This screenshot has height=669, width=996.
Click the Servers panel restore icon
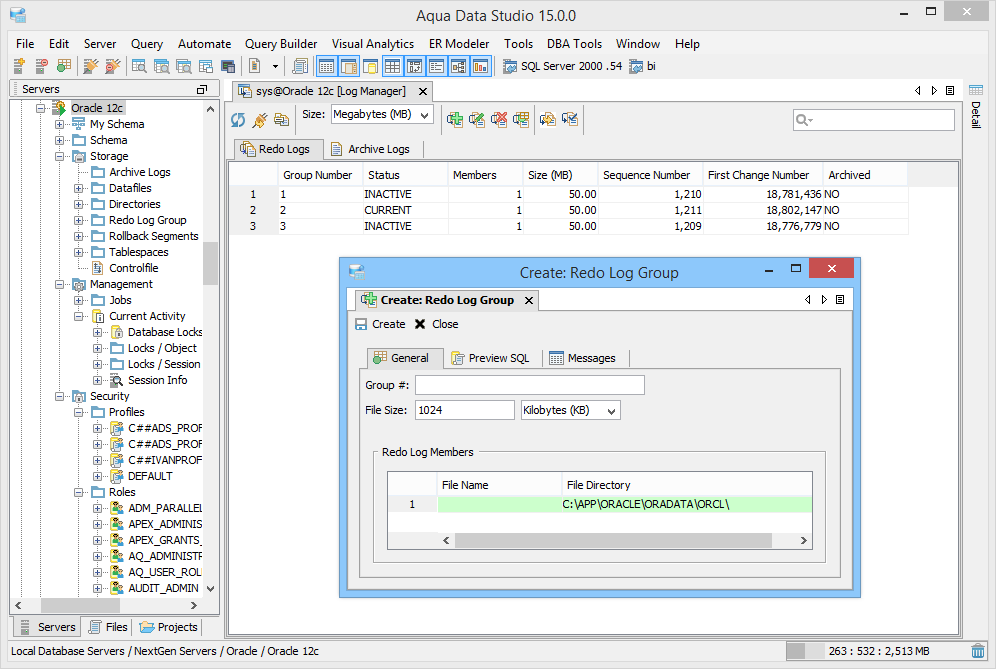pyautogui.click(x=202, y=90)
